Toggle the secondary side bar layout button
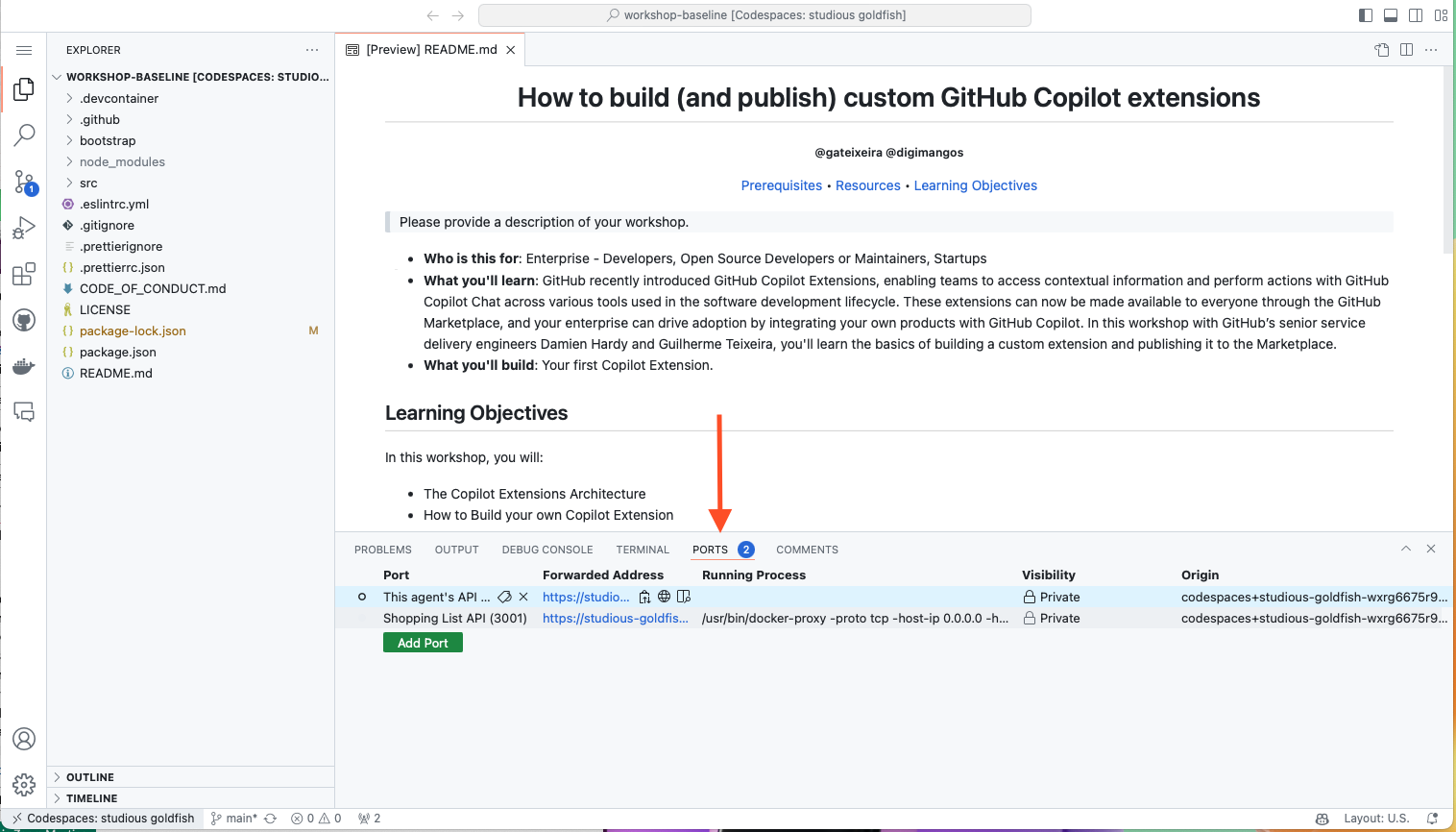Viewport: 1456px width, 832px height. point(1416,15)
